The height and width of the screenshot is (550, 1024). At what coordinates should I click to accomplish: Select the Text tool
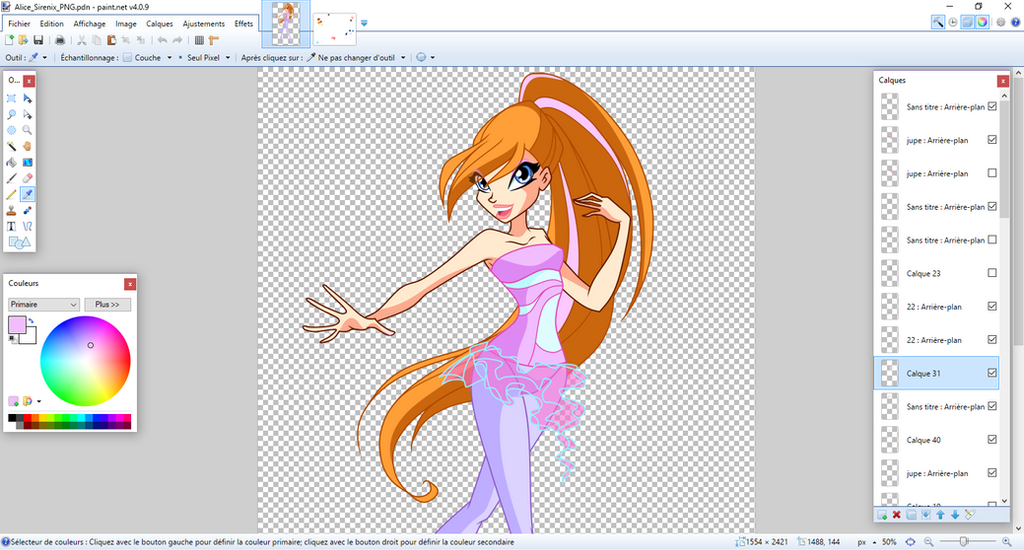pyautogui.click(x=11, y=226)
